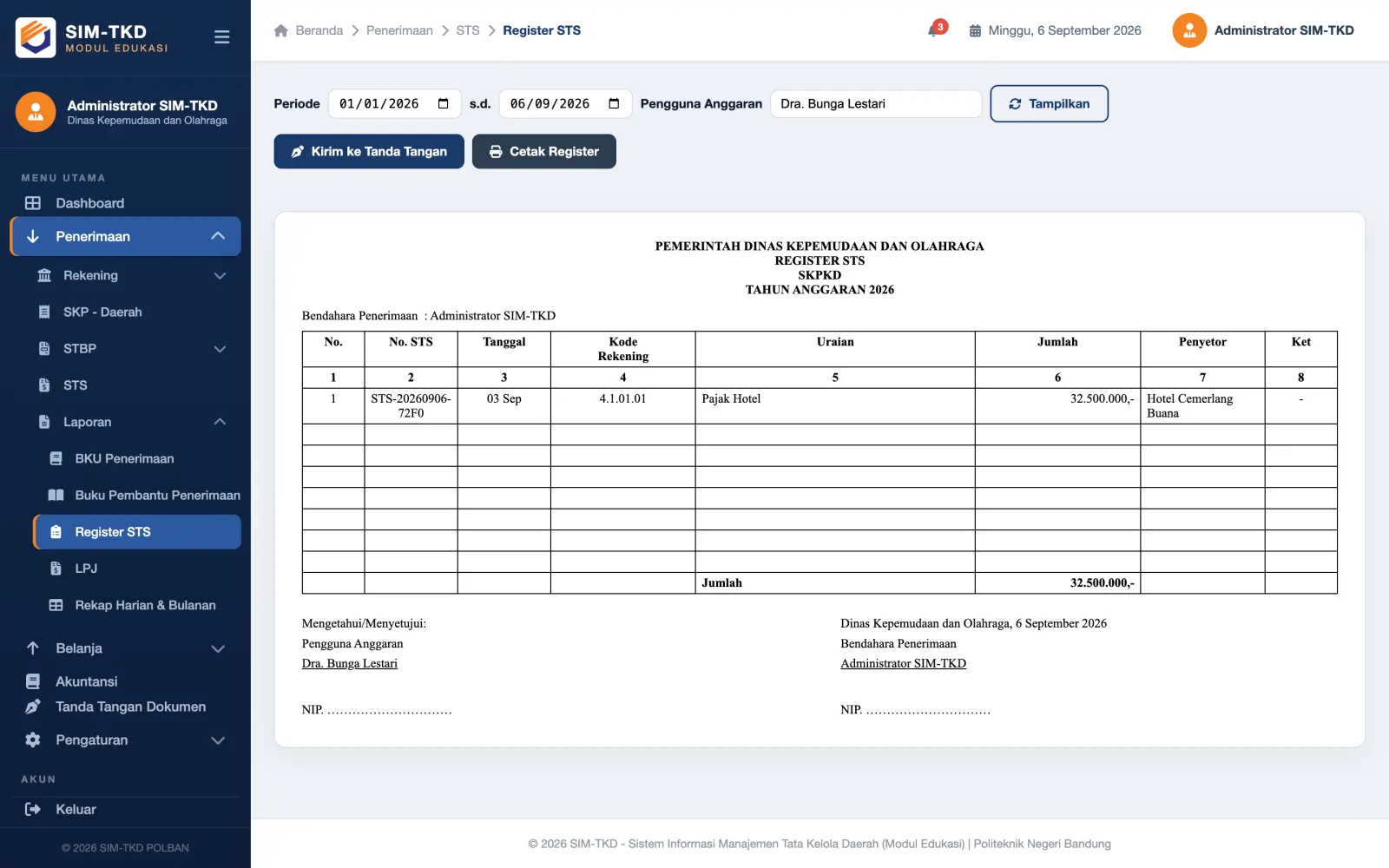Go to Beranda in the breadcrumb
This screenshot has width=1389, height=868.
point(319,30)
